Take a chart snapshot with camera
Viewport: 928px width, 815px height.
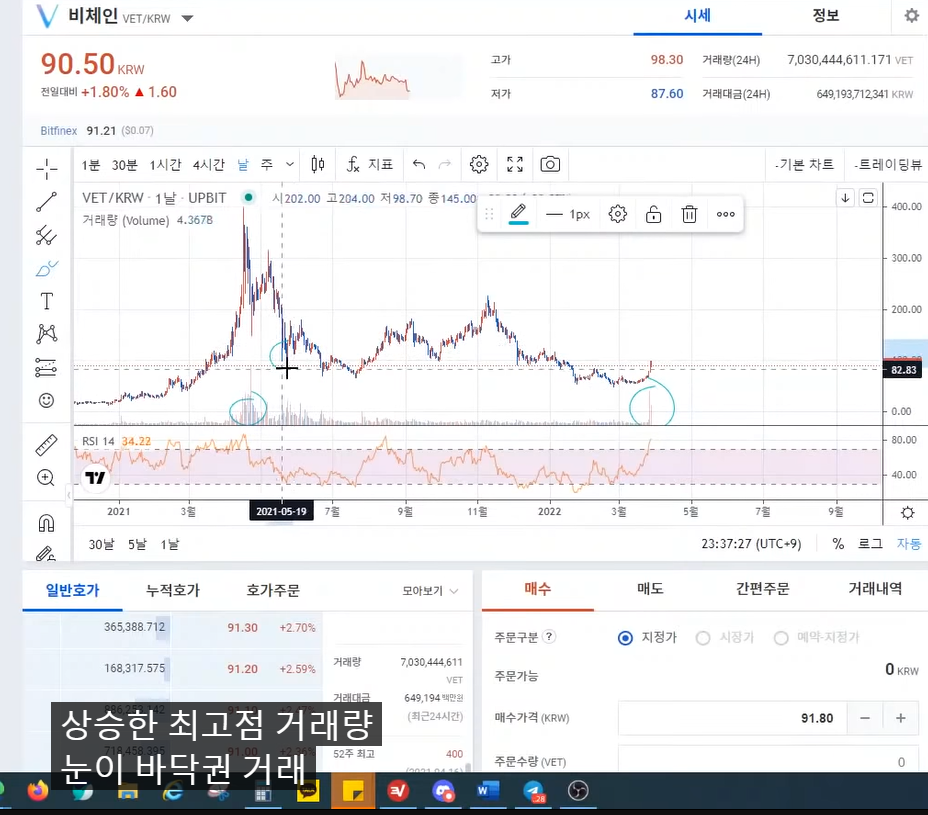[x=550, y=165]
